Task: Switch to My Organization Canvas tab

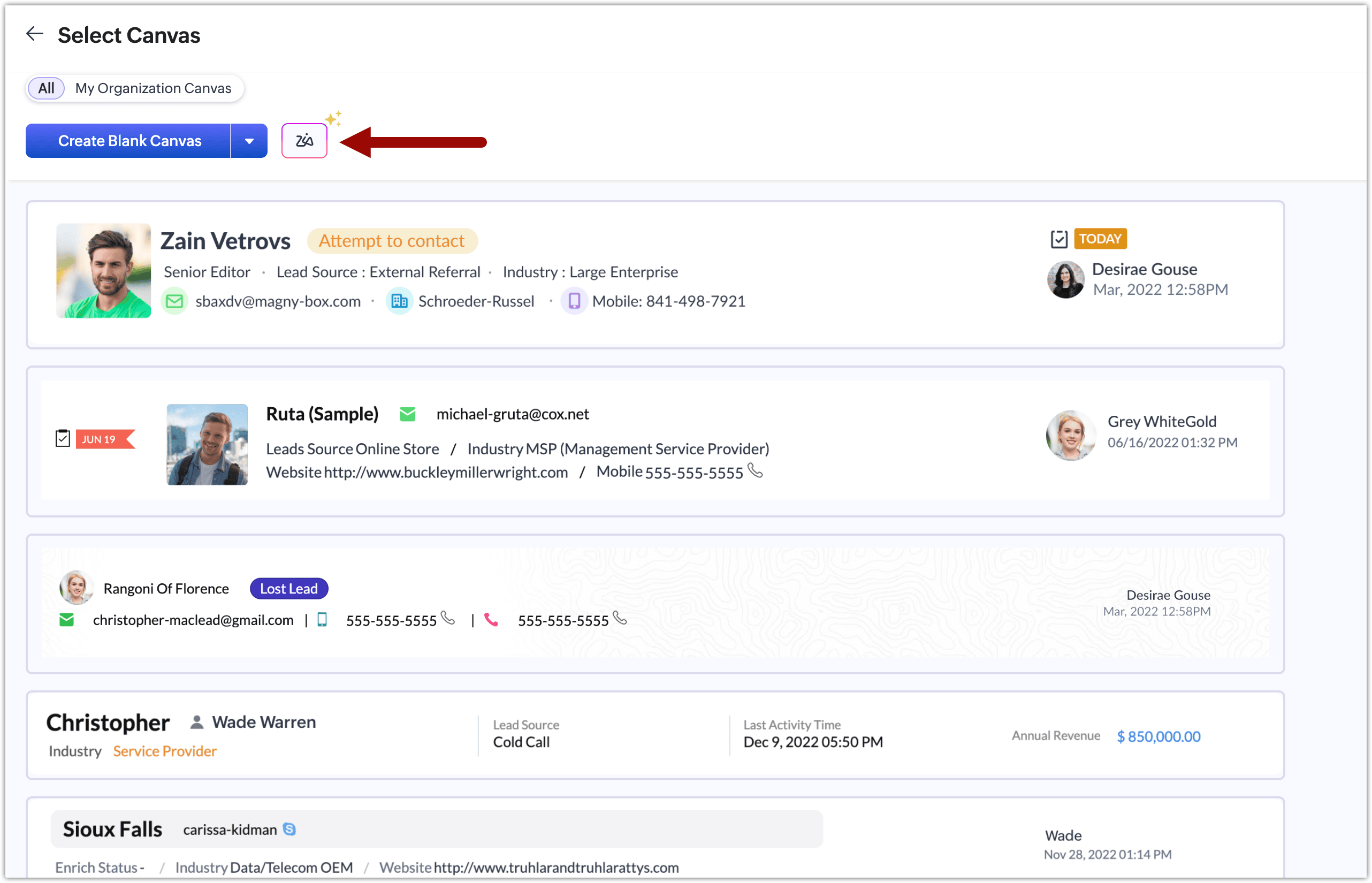Action: pyautogui.click(x=153, y=88)
